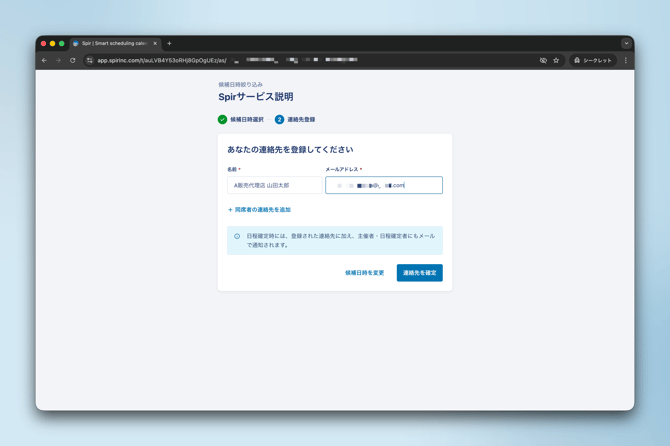Click the info icon in notice box
The image size is (670, 446).
[x=237, y=237]
